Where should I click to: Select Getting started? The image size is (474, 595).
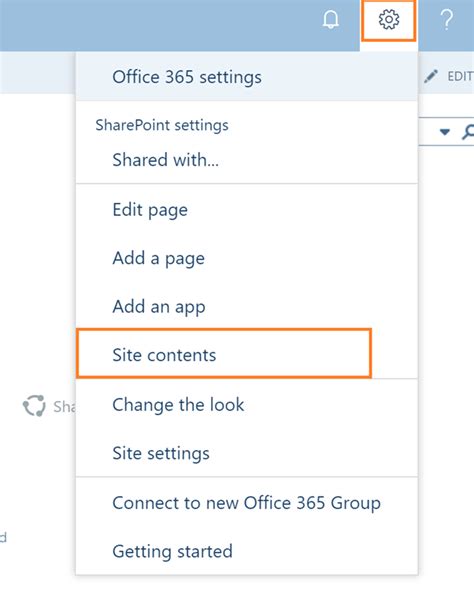click(247, 551)
